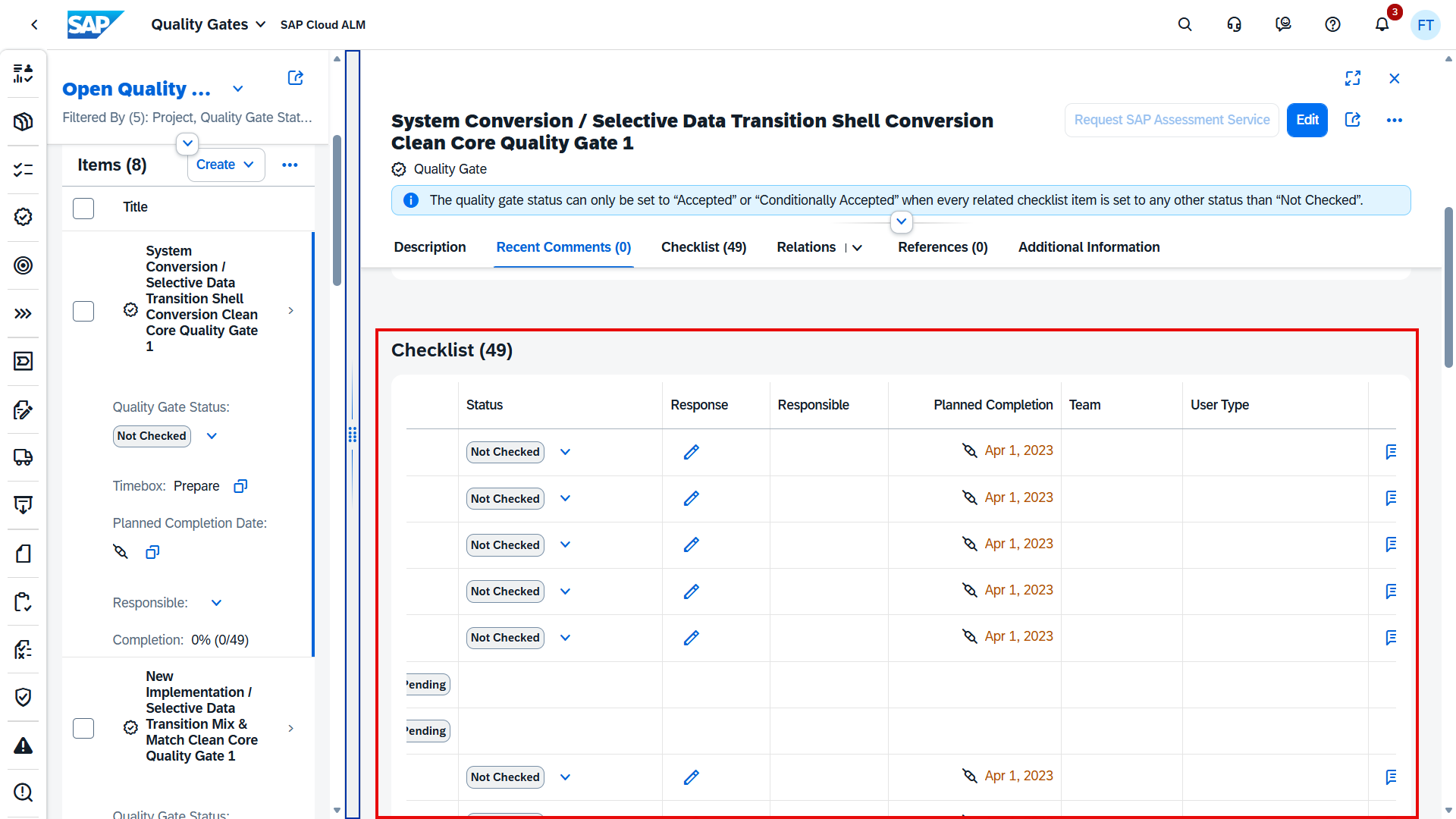Check the New Implementation quality gate checkbox
This screenshot has height=819, width=1456.
point(83,728)
